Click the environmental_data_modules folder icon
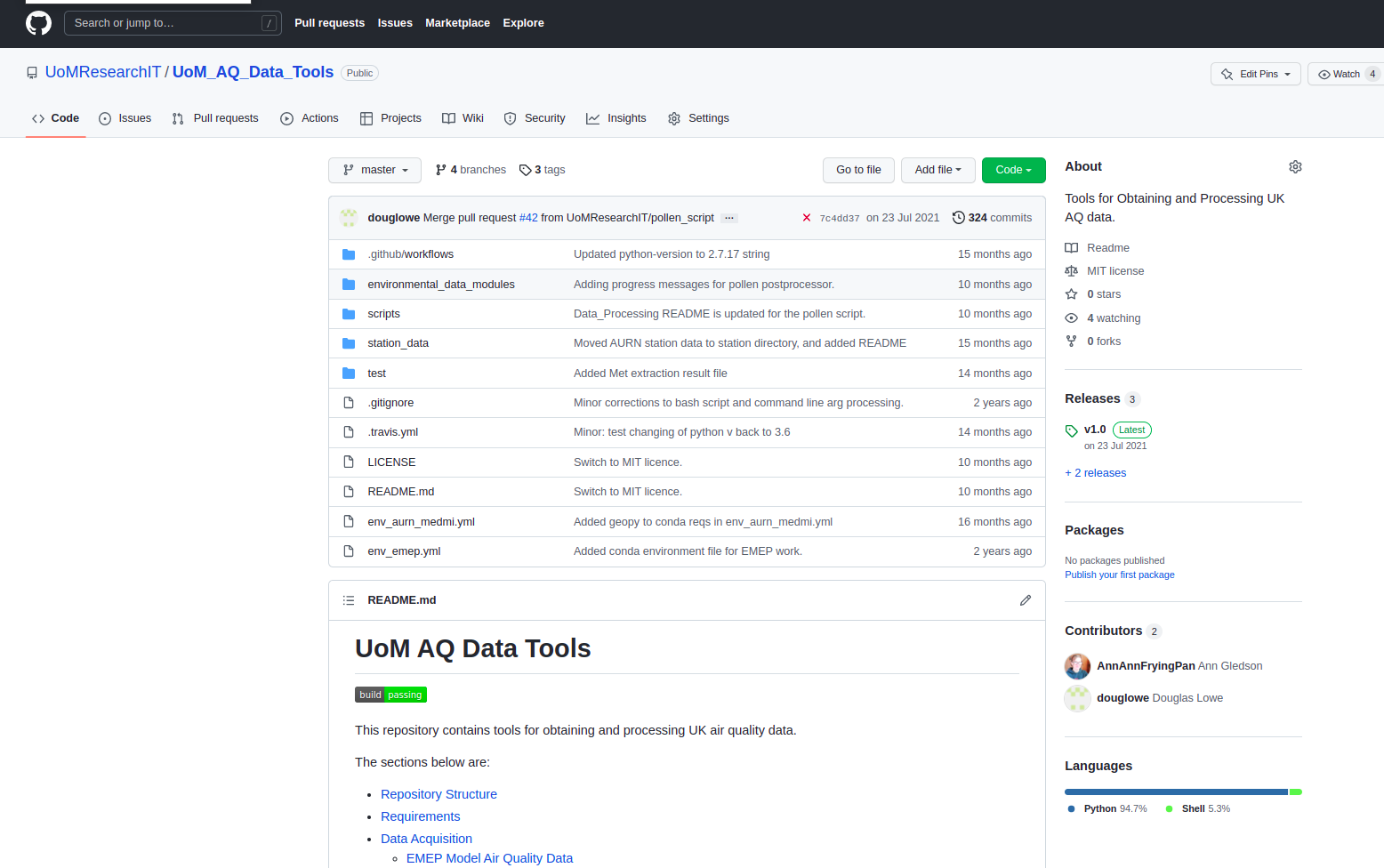 coord(349,285)
